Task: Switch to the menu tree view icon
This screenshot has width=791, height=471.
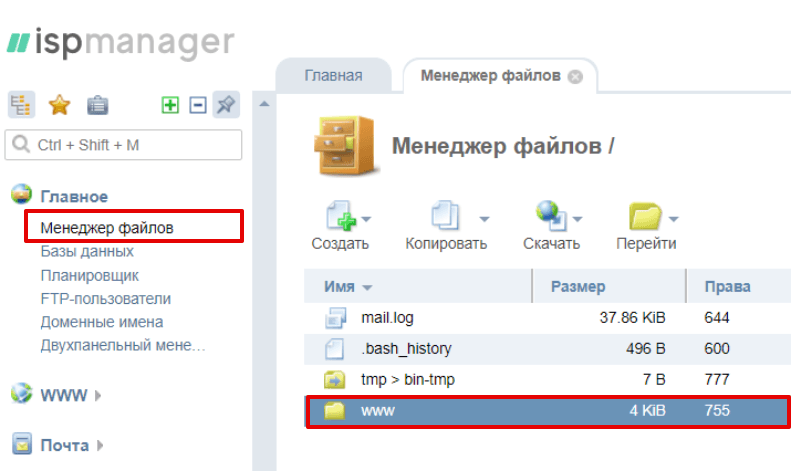Action: pos(21,105)
